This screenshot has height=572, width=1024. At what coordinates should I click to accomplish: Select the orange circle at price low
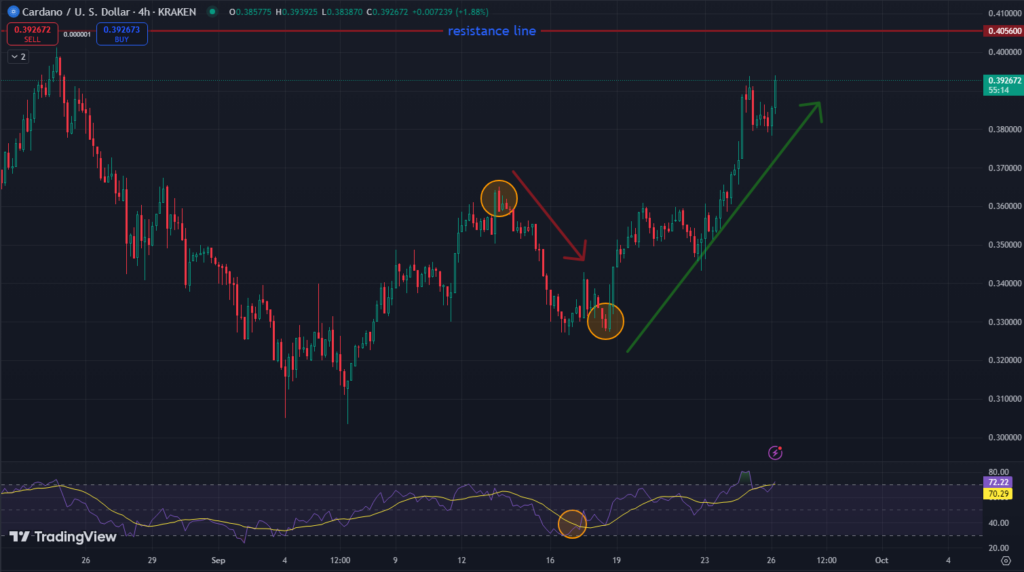tap(605, 321)
